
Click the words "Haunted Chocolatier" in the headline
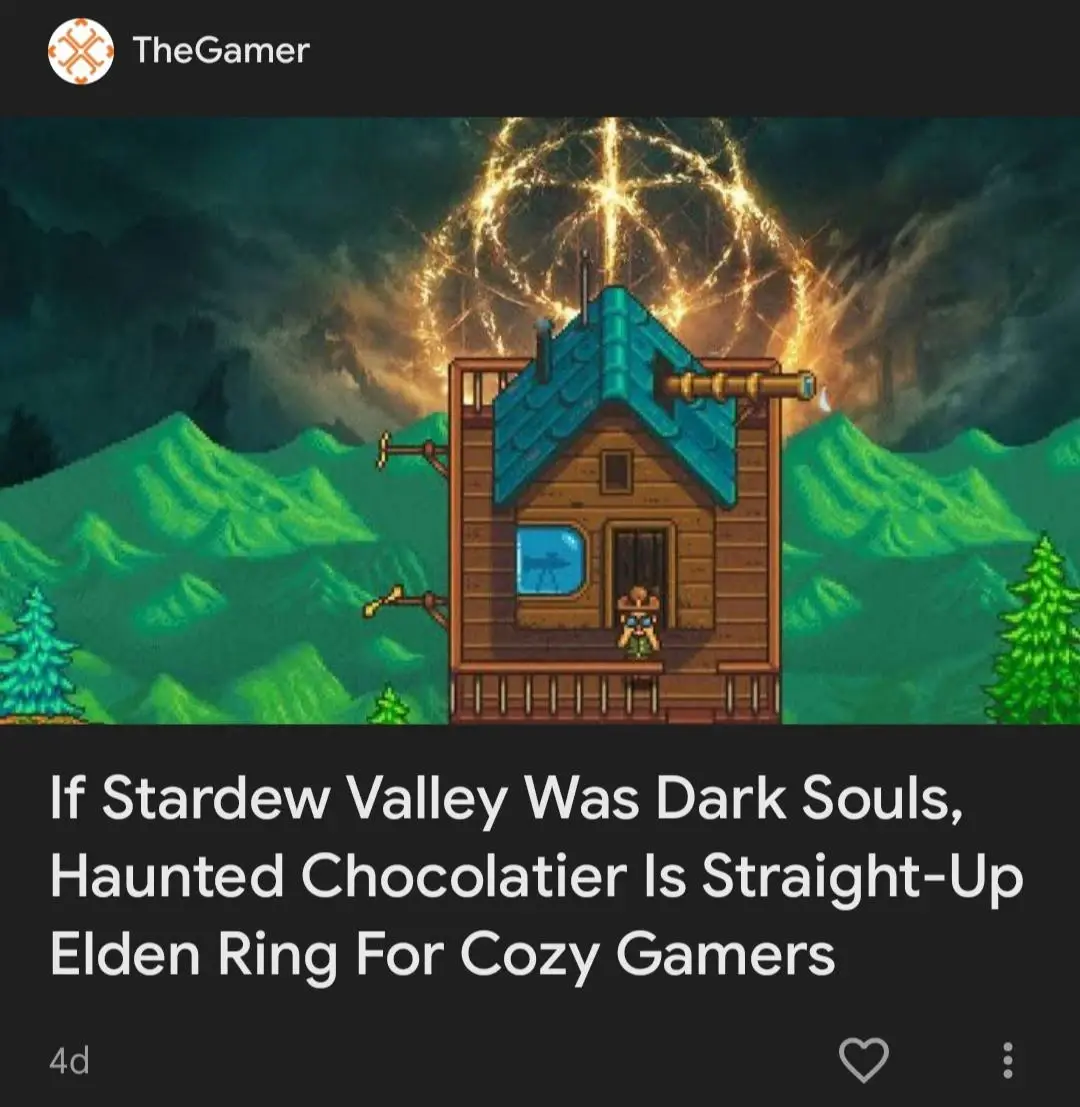[x=338, y=876]
